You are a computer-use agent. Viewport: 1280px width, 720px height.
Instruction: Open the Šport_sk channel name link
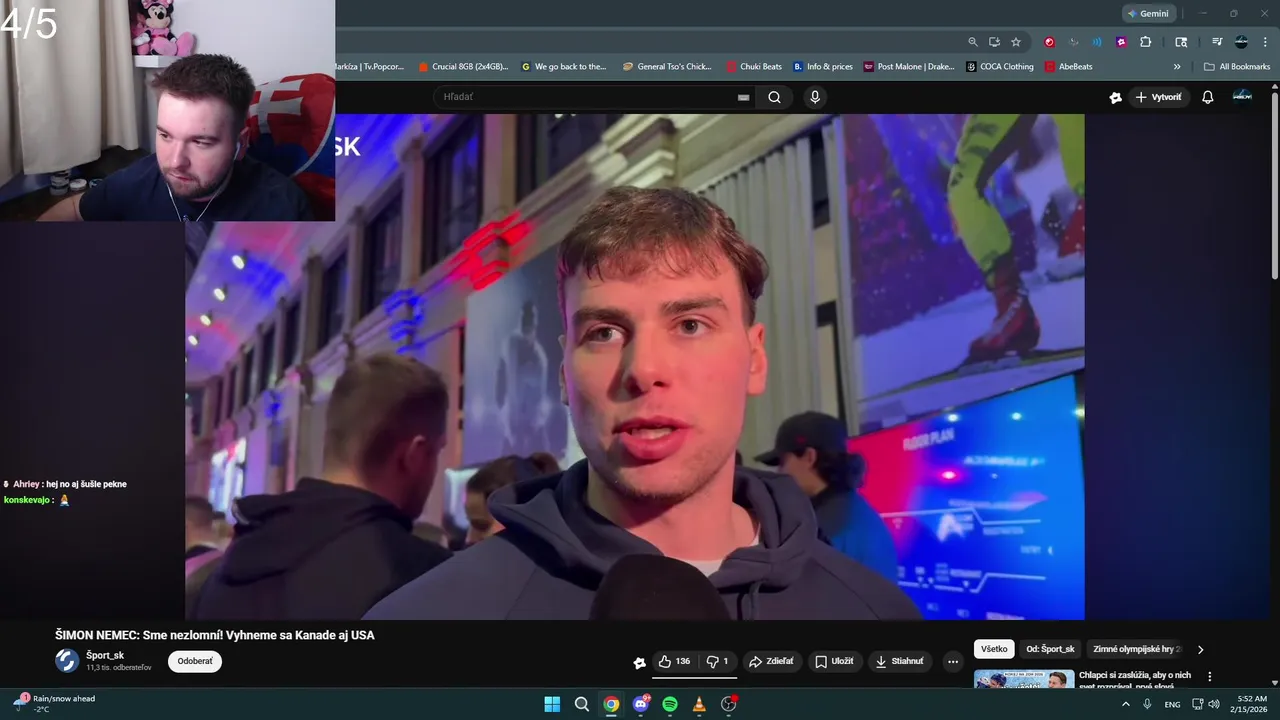point(105,655)
